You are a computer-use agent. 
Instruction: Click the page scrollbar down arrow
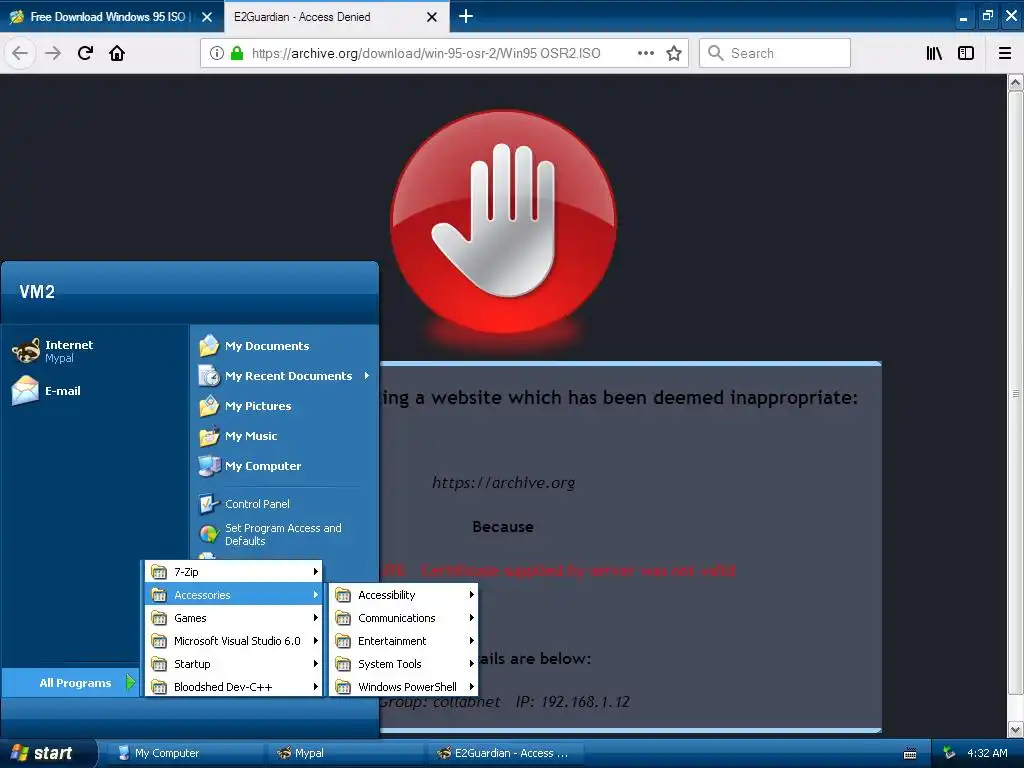pyautogui.click(x=1015, y=729)
